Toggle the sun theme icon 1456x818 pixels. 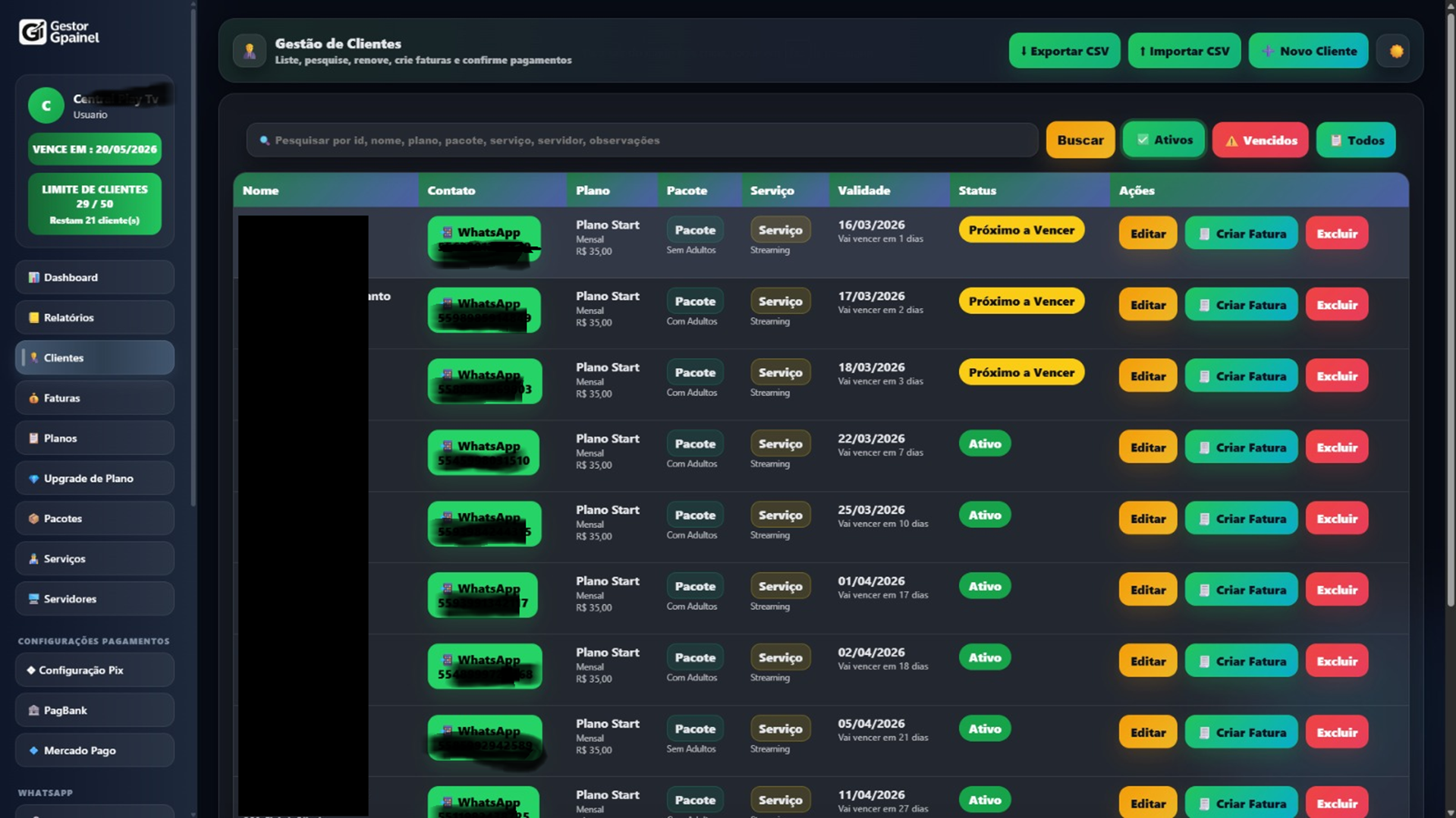1395,52
